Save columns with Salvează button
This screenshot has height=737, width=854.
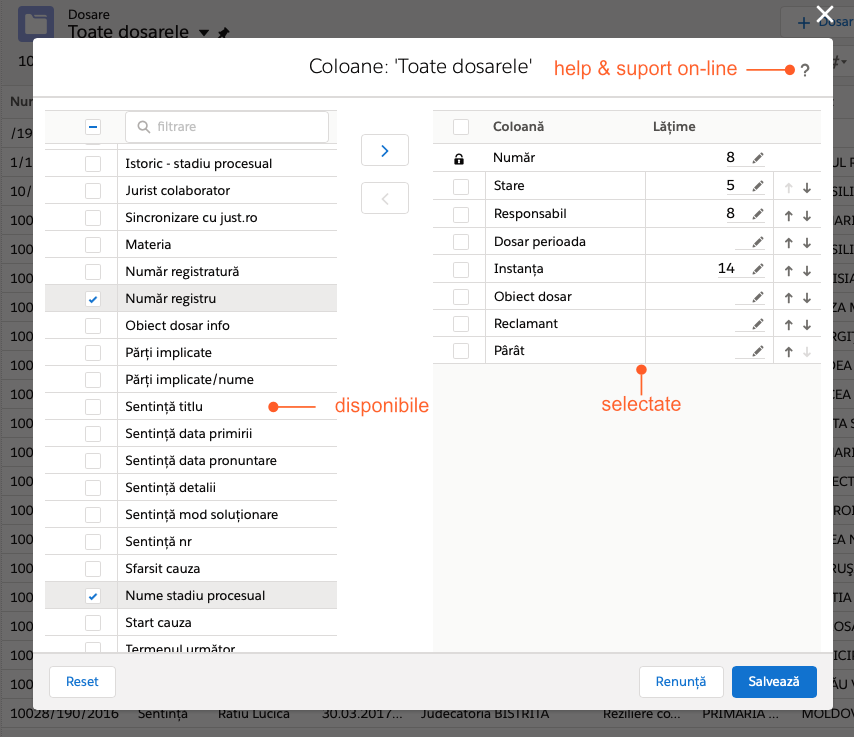tap(774, 681)
